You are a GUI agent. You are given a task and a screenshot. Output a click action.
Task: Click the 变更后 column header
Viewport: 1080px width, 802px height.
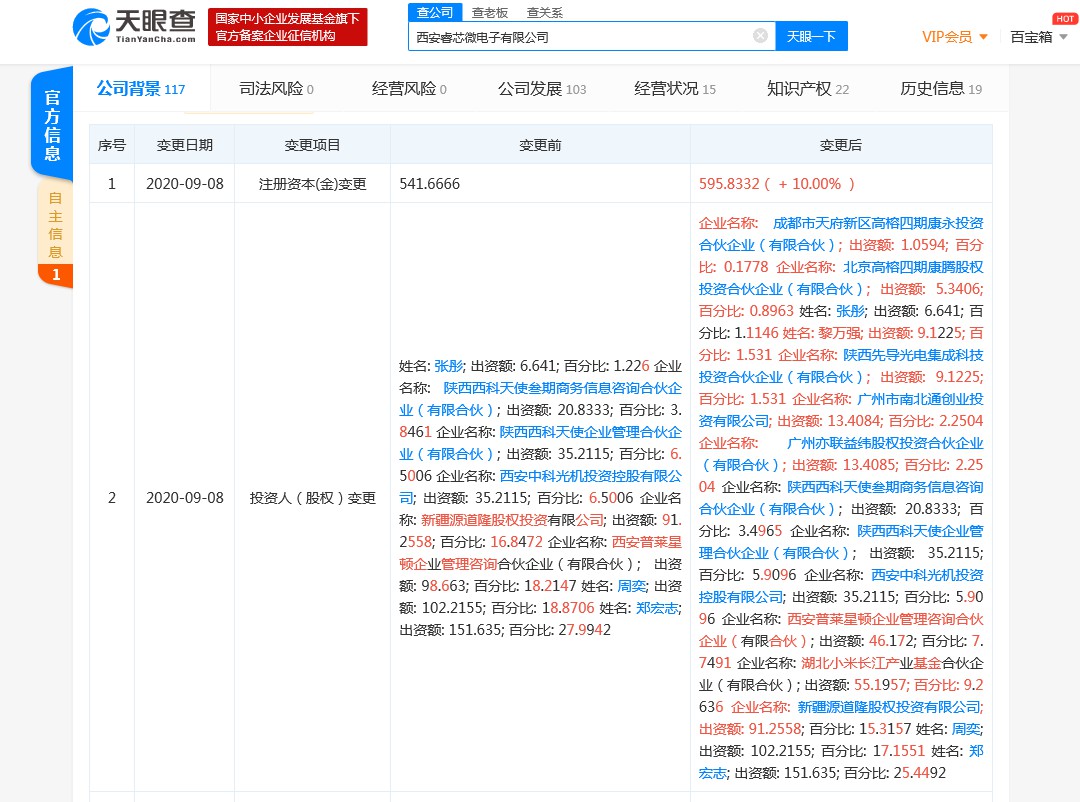pos(841,145)
